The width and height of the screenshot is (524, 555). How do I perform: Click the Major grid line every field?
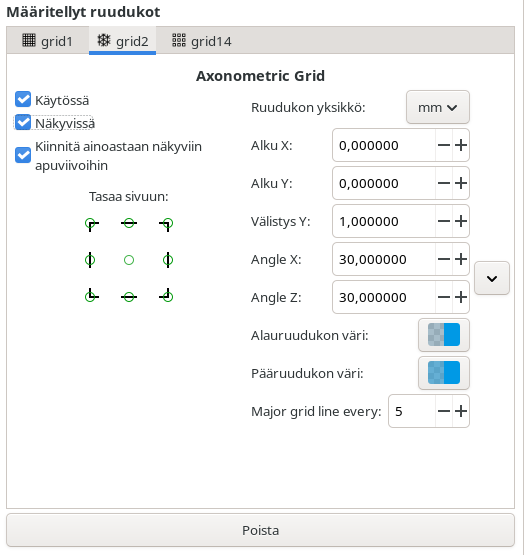412,411
